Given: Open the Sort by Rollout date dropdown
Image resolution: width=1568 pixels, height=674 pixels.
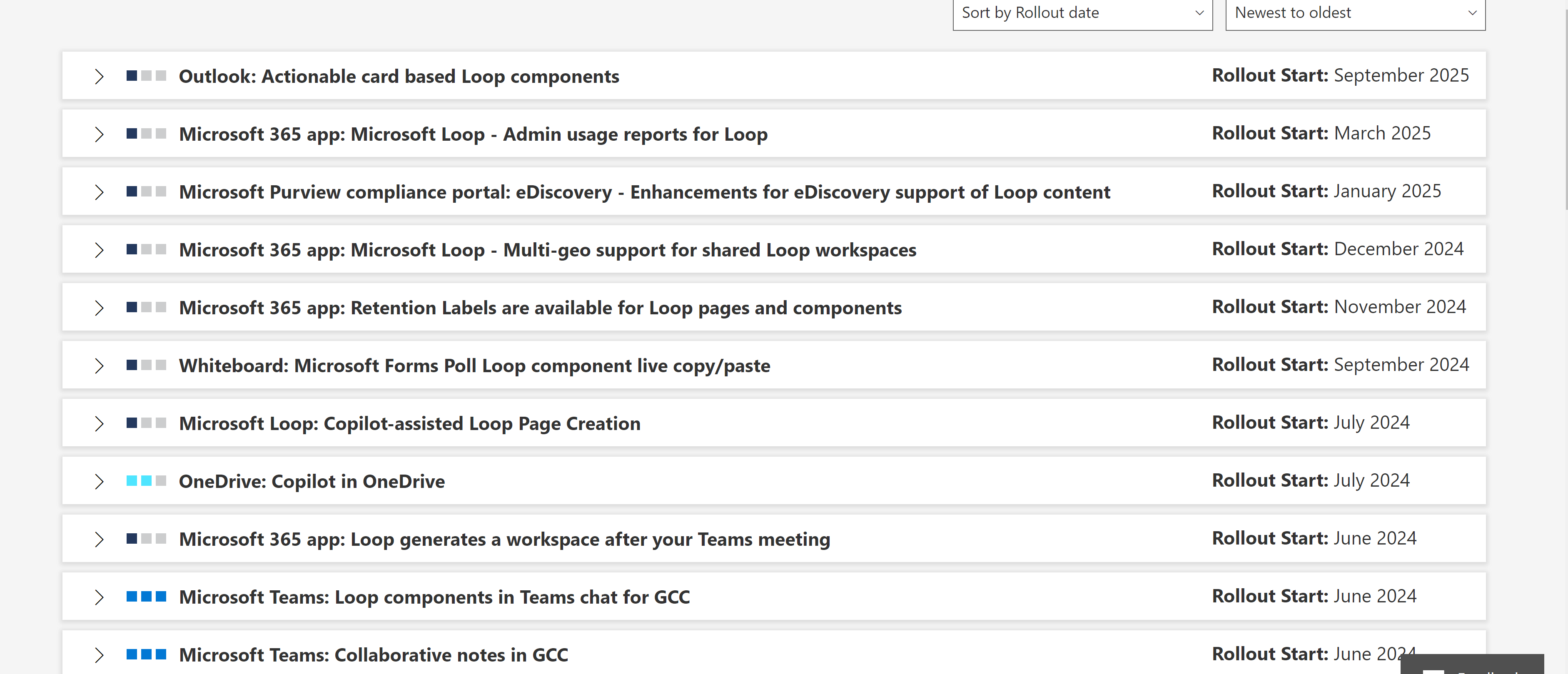Looking at the screenshot, I should (x=1082, y=13).
